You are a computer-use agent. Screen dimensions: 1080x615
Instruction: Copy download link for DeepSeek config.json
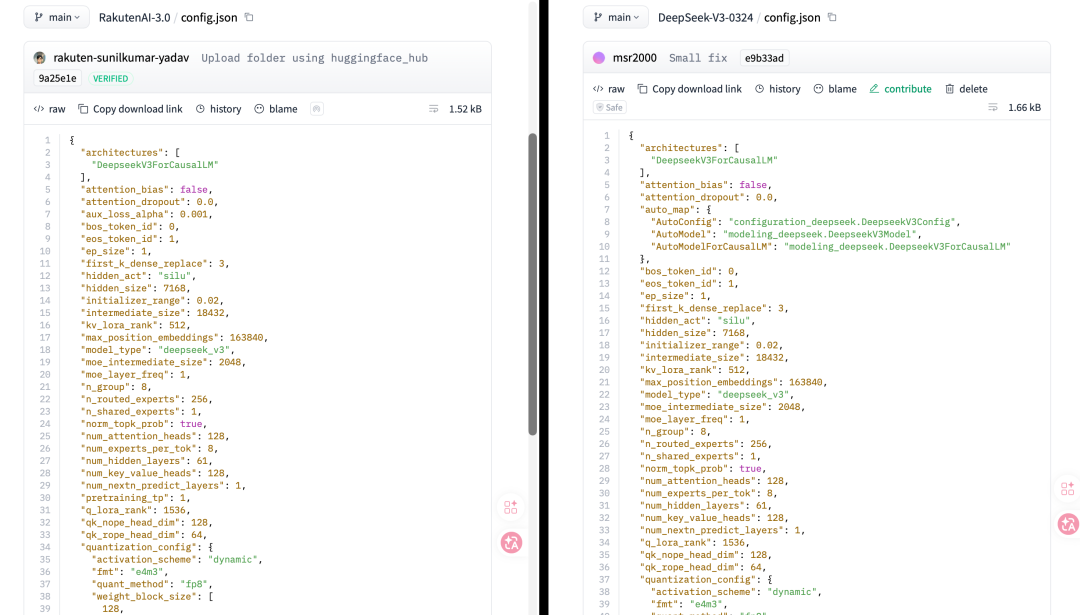point(689,89)
